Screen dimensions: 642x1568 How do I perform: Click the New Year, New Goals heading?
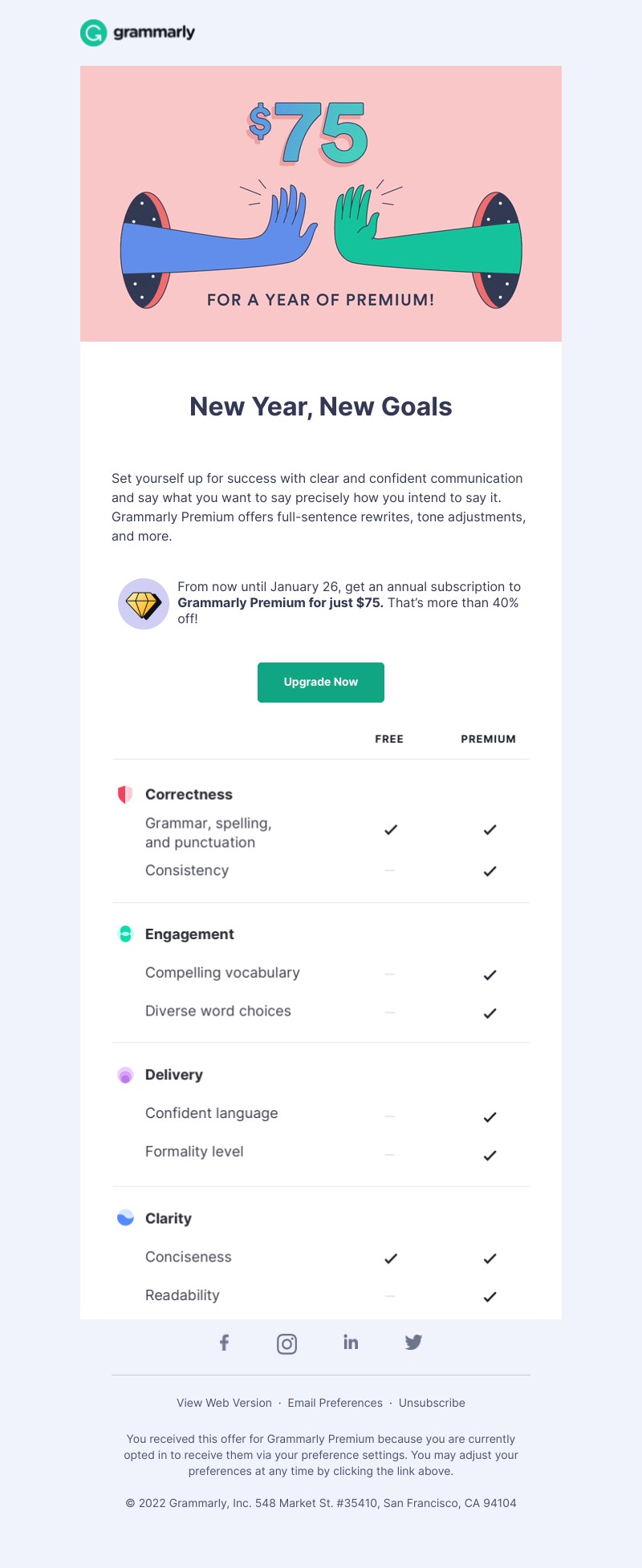tap(321, 407)
